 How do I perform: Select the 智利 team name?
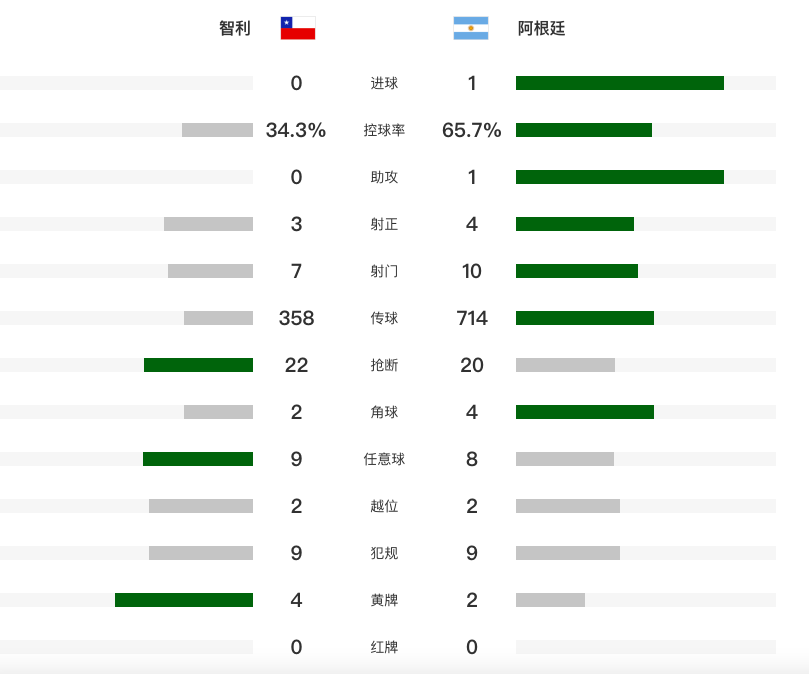point(235,28)
